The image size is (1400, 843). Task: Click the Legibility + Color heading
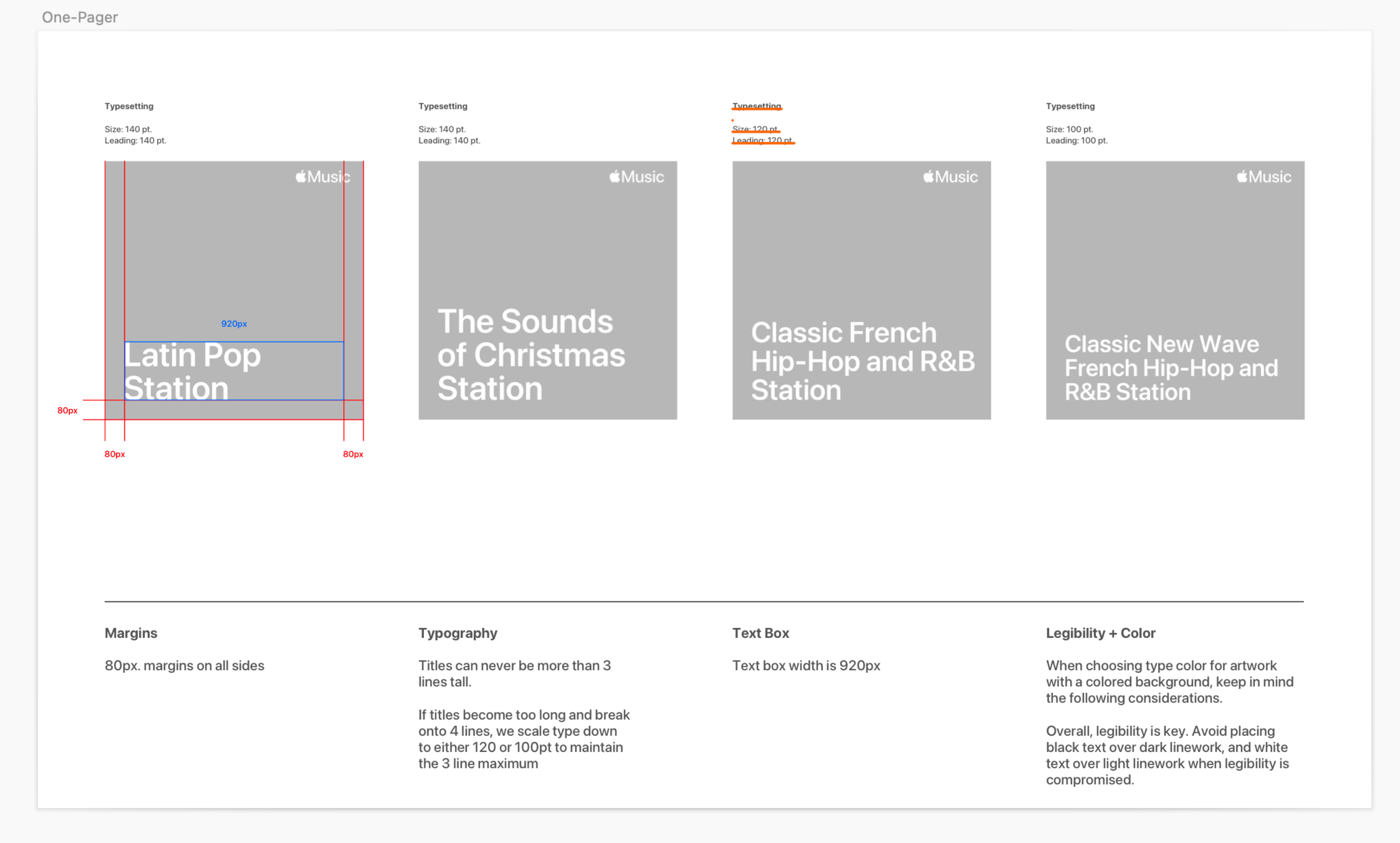pyautogui.click(x=1101, y=633)
